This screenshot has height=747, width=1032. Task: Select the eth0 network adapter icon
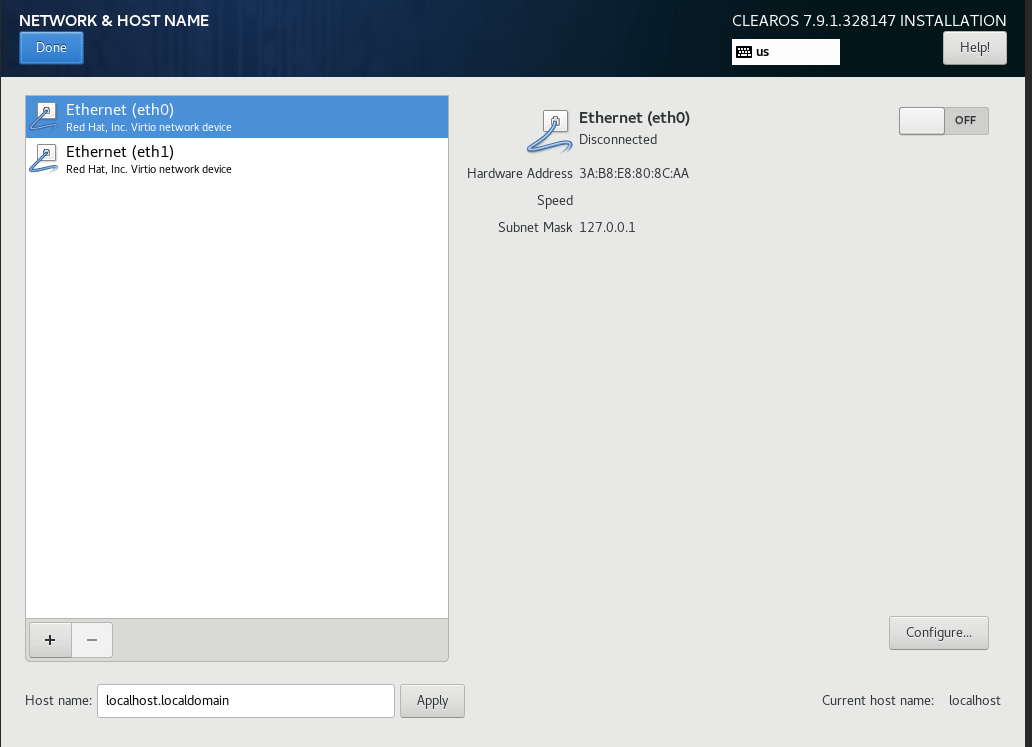43,115
